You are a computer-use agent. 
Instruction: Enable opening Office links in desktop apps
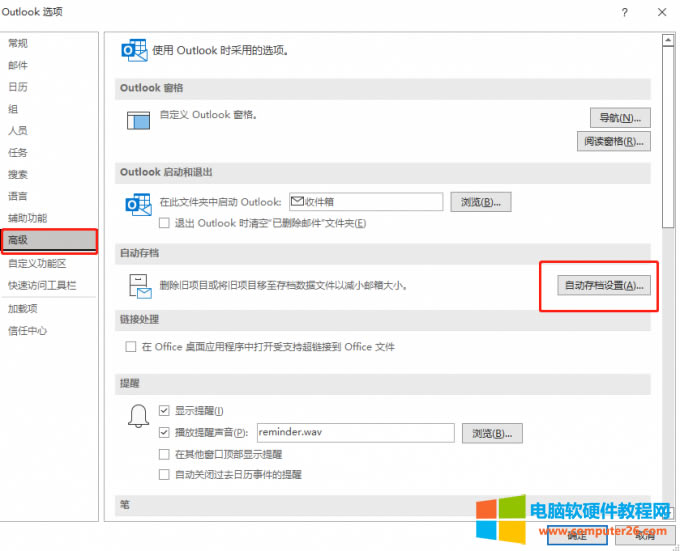click(x=130, y=347)
